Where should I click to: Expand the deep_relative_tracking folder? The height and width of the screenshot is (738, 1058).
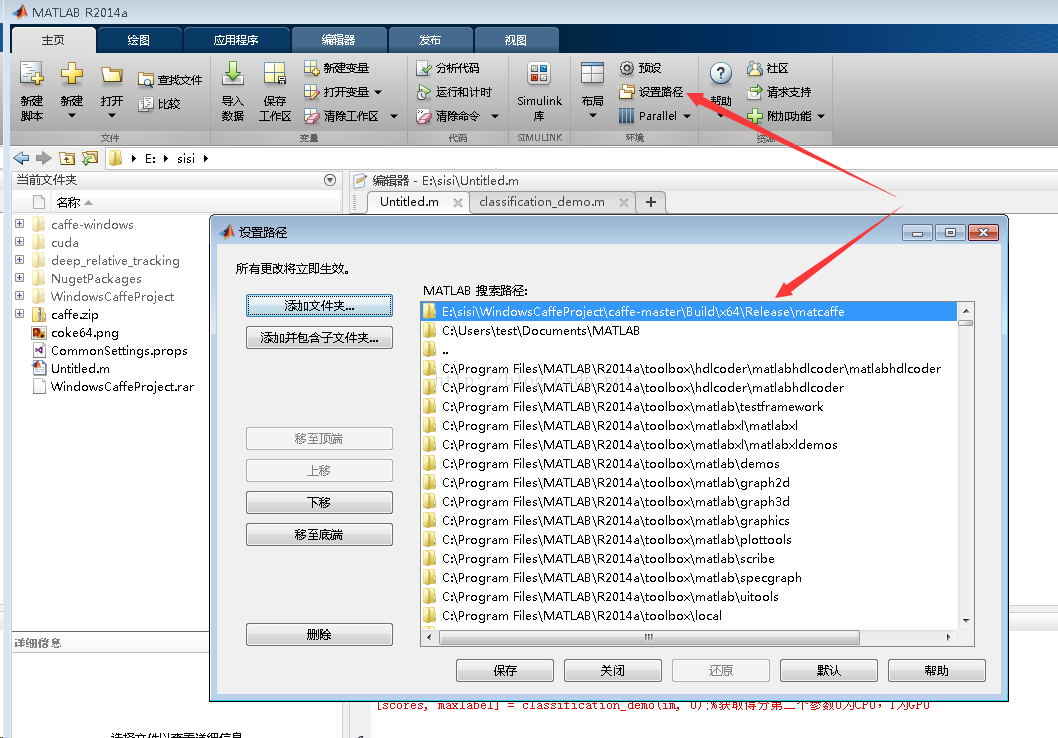(x=20, y=260)
